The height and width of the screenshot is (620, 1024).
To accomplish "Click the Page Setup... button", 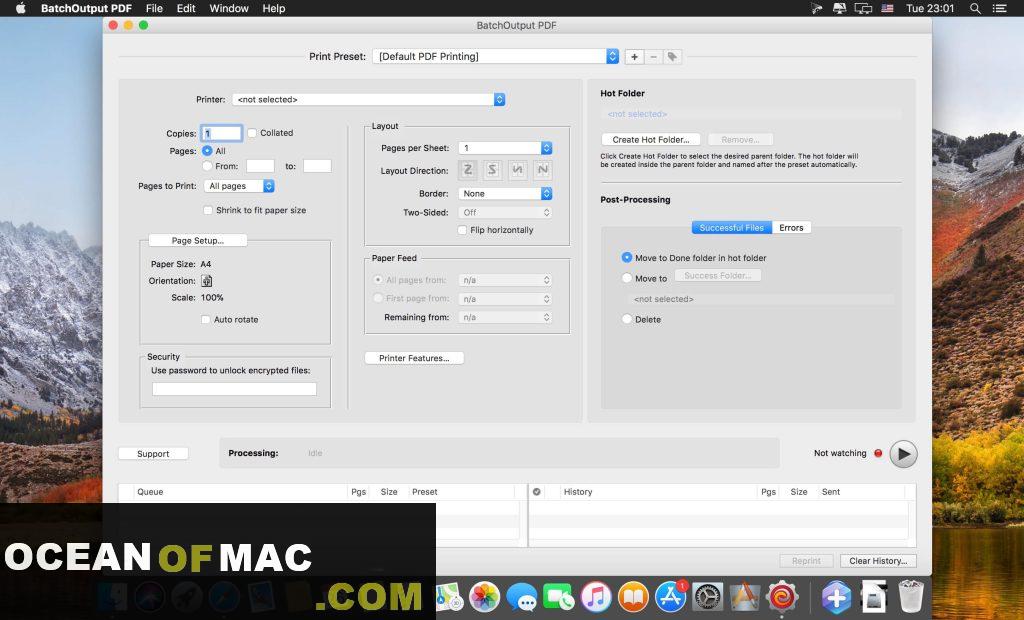I will pyautogui.click(x=198, y=240).
